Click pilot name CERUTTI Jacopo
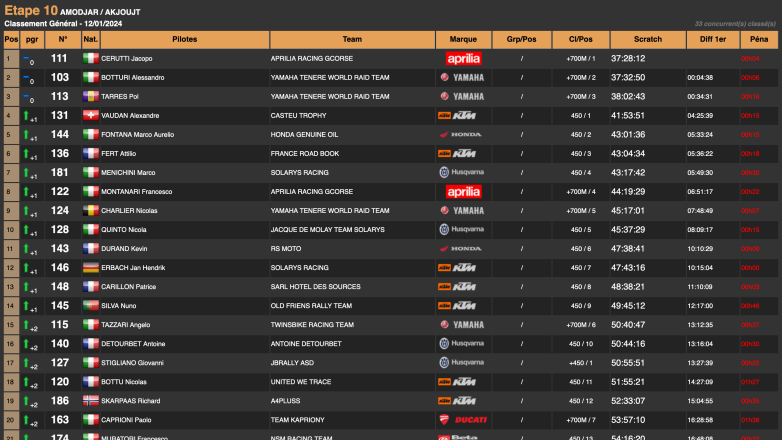782x440 pixels. point(127,58)
